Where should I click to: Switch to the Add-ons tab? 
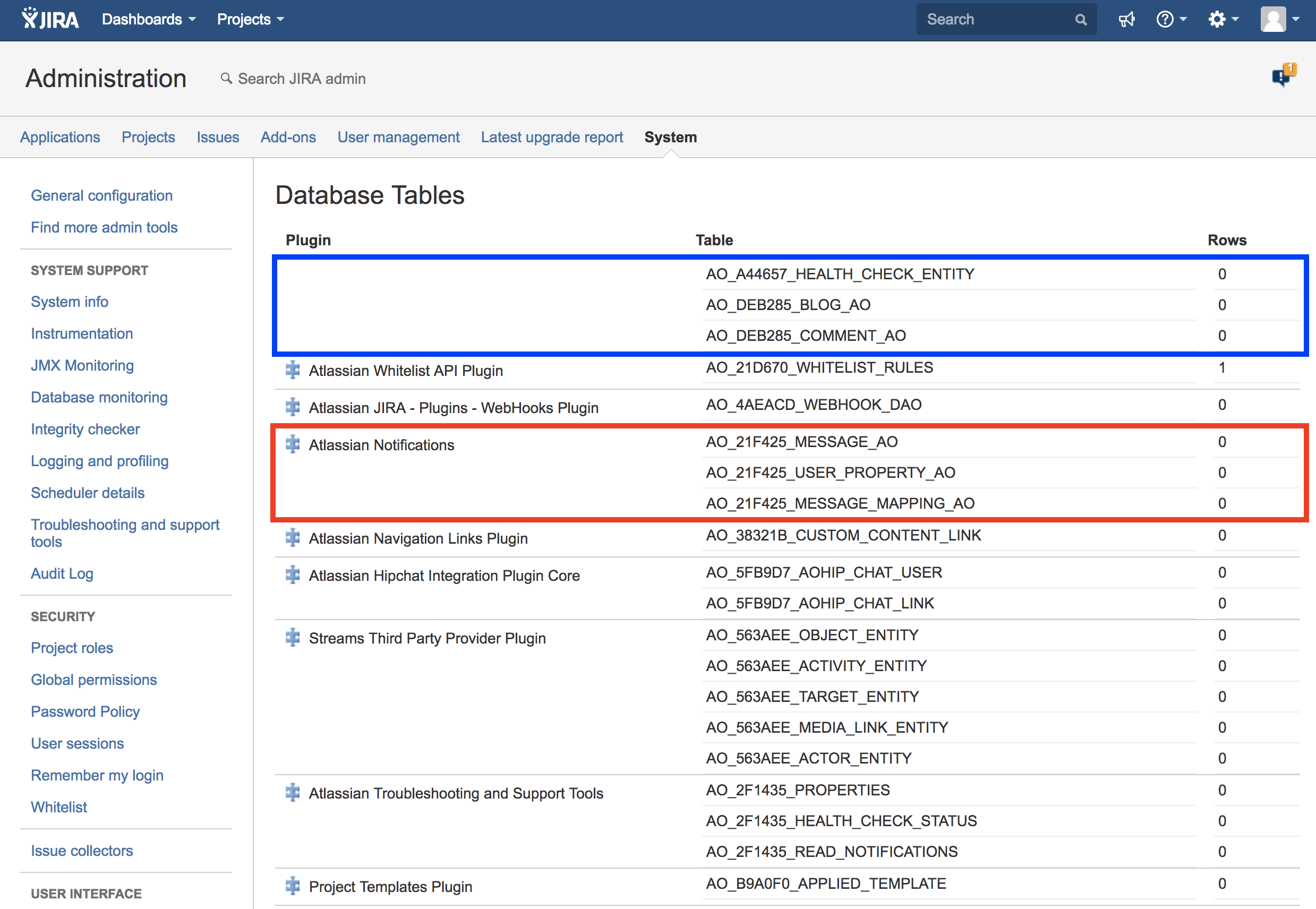tap(288, 138)
